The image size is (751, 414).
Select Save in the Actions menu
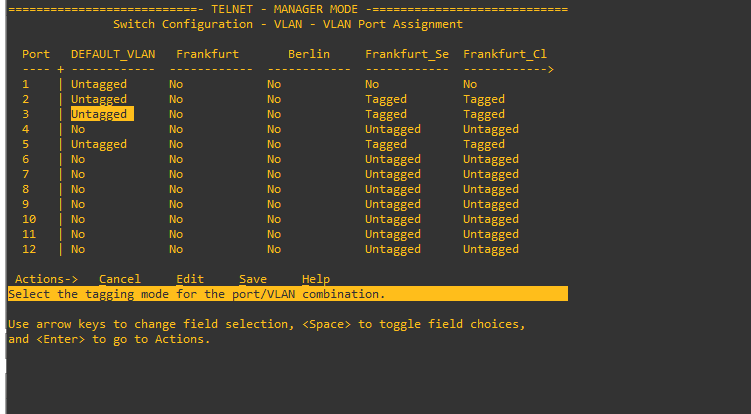252,279
